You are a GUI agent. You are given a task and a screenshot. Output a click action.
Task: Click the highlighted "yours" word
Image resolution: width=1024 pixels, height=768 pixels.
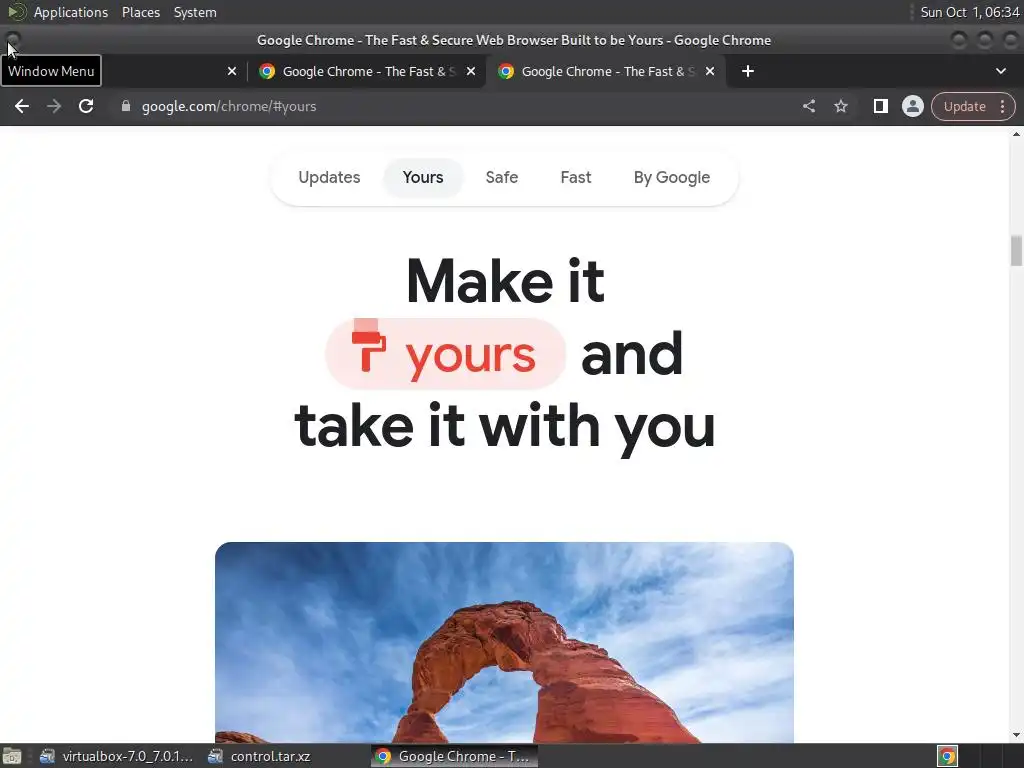[470, 356]
